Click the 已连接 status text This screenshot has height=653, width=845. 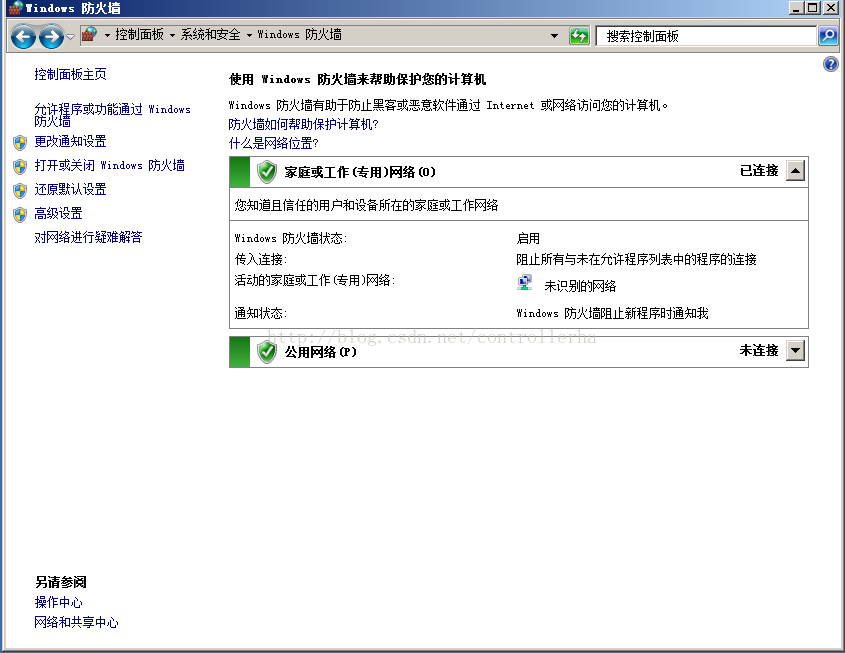click(759, 170)
